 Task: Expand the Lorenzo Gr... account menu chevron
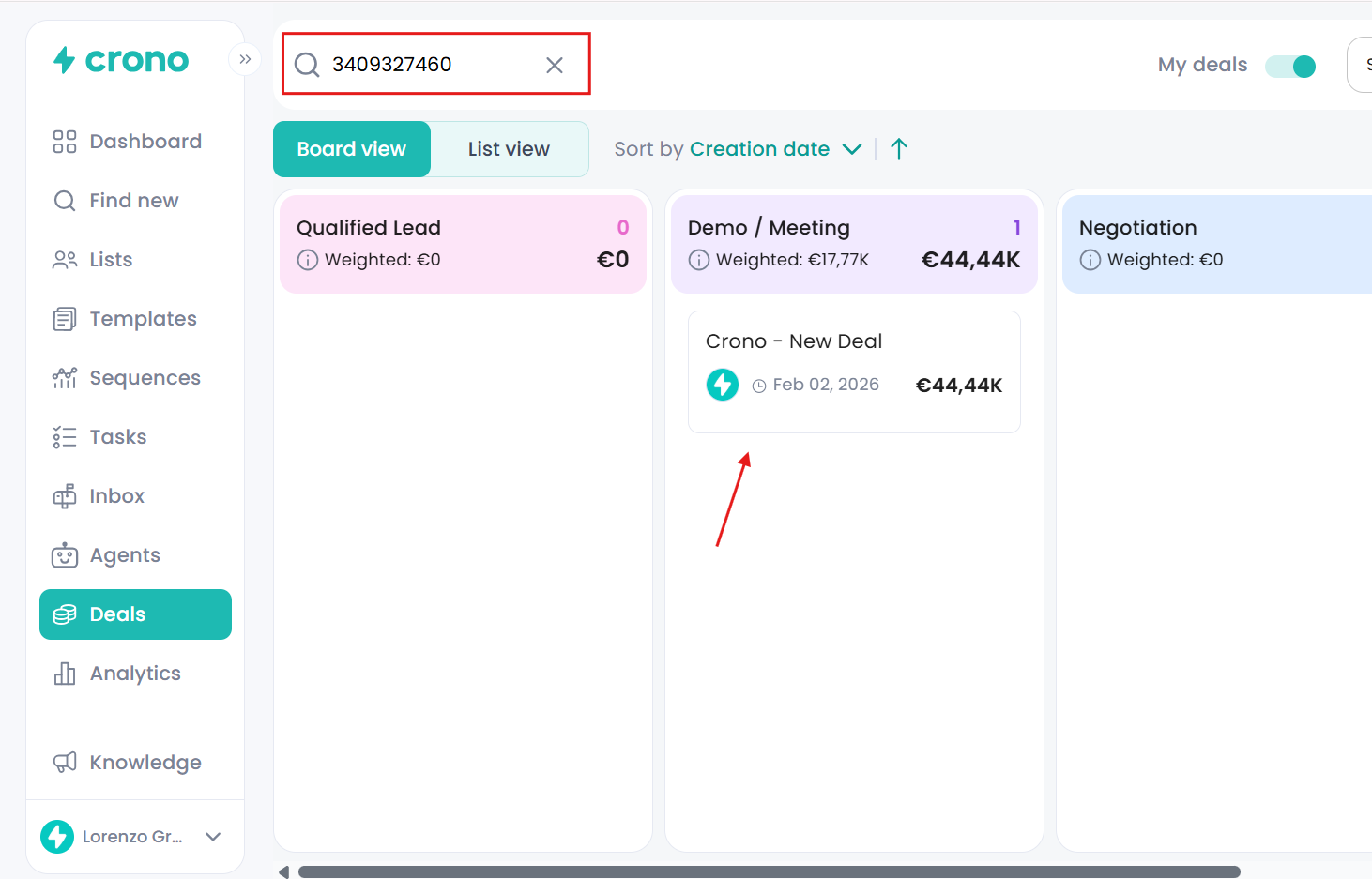tap(213, 837)
